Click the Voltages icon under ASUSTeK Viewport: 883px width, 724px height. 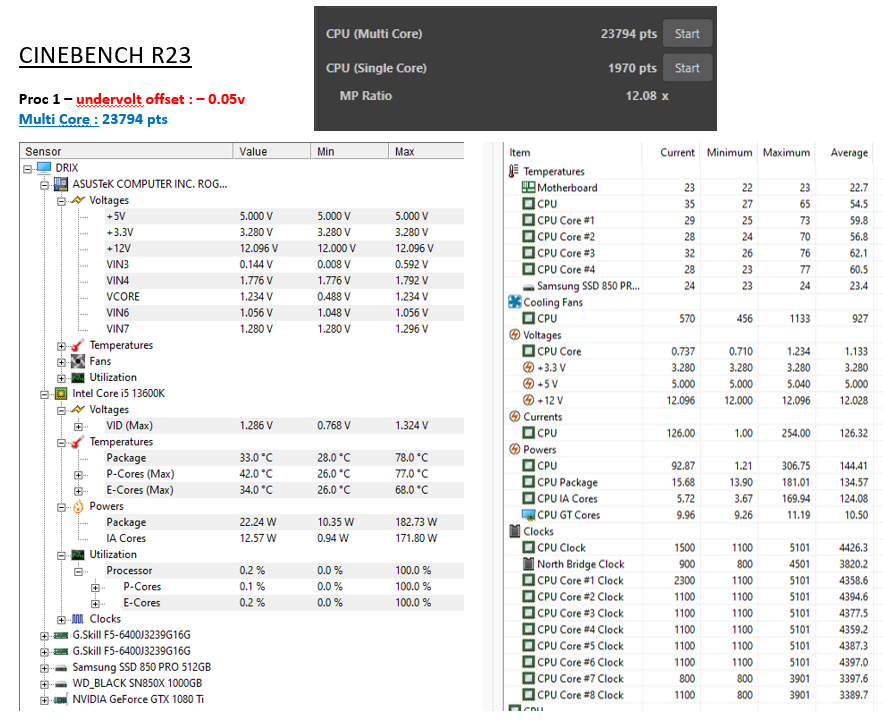point(78,200)
